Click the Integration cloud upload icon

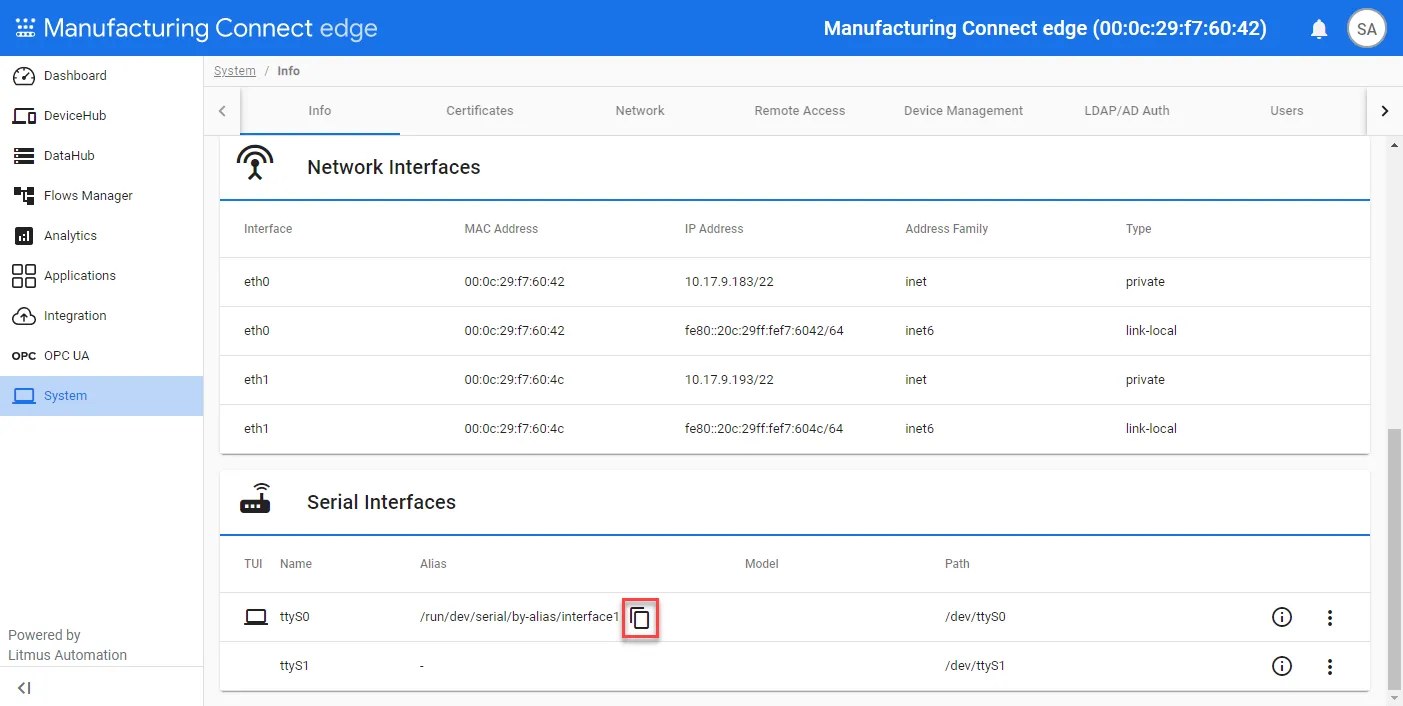click(x=24, y=316)
